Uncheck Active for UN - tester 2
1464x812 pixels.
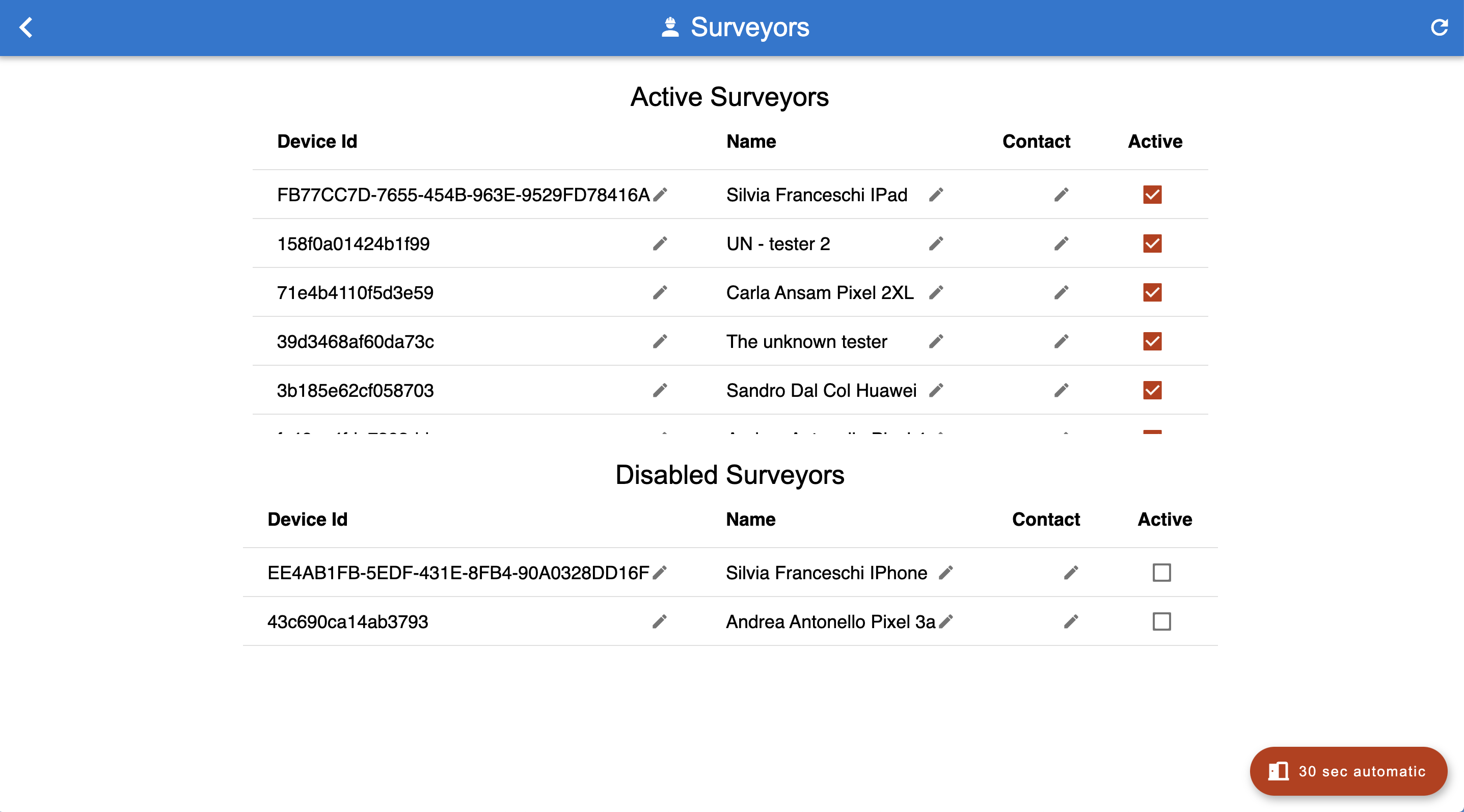(1153, 244)
